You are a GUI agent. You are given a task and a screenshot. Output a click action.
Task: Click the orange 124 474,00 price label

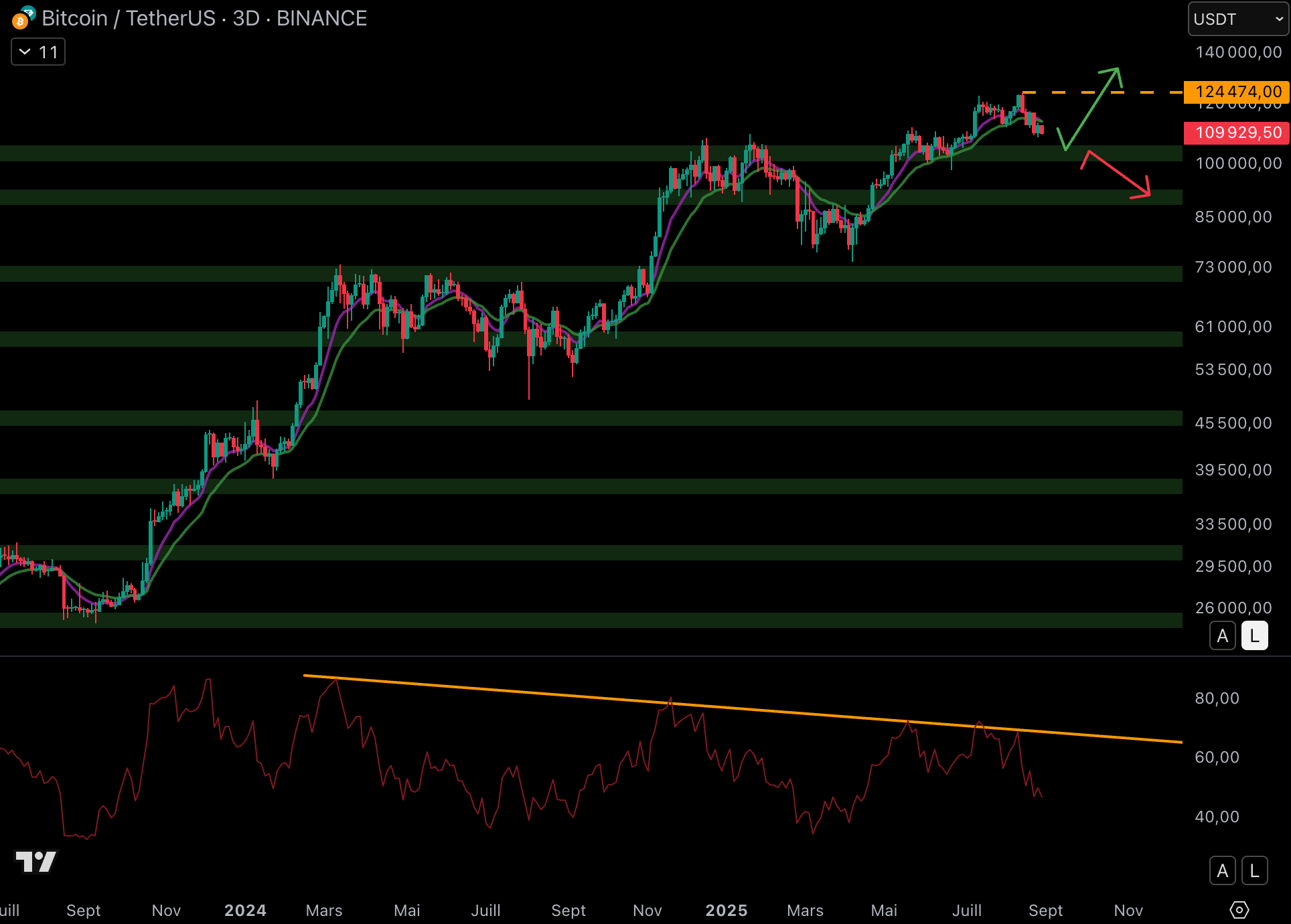(1236, 92)
